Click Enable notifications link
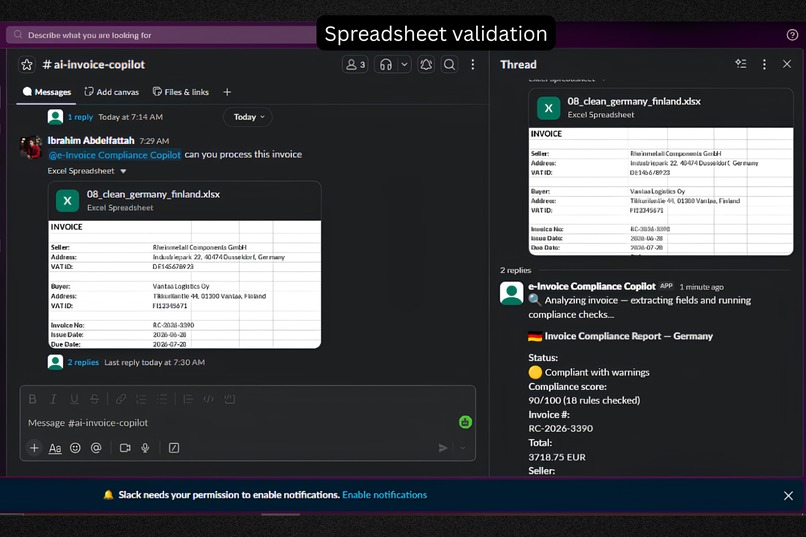The image size is (806, 537). pos(384,495)
